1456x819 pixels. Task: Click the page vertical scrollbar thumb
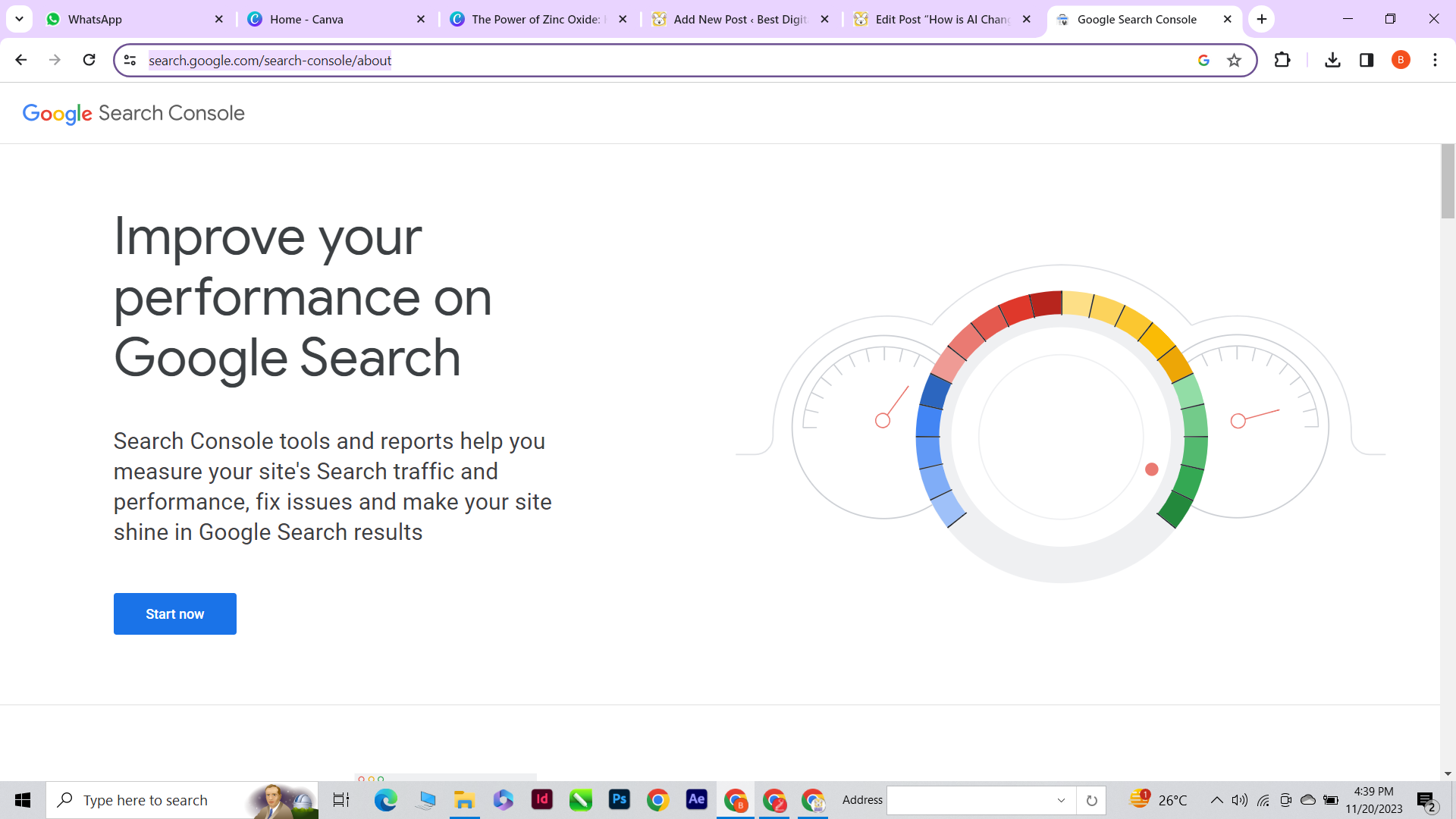point(1448,181)
